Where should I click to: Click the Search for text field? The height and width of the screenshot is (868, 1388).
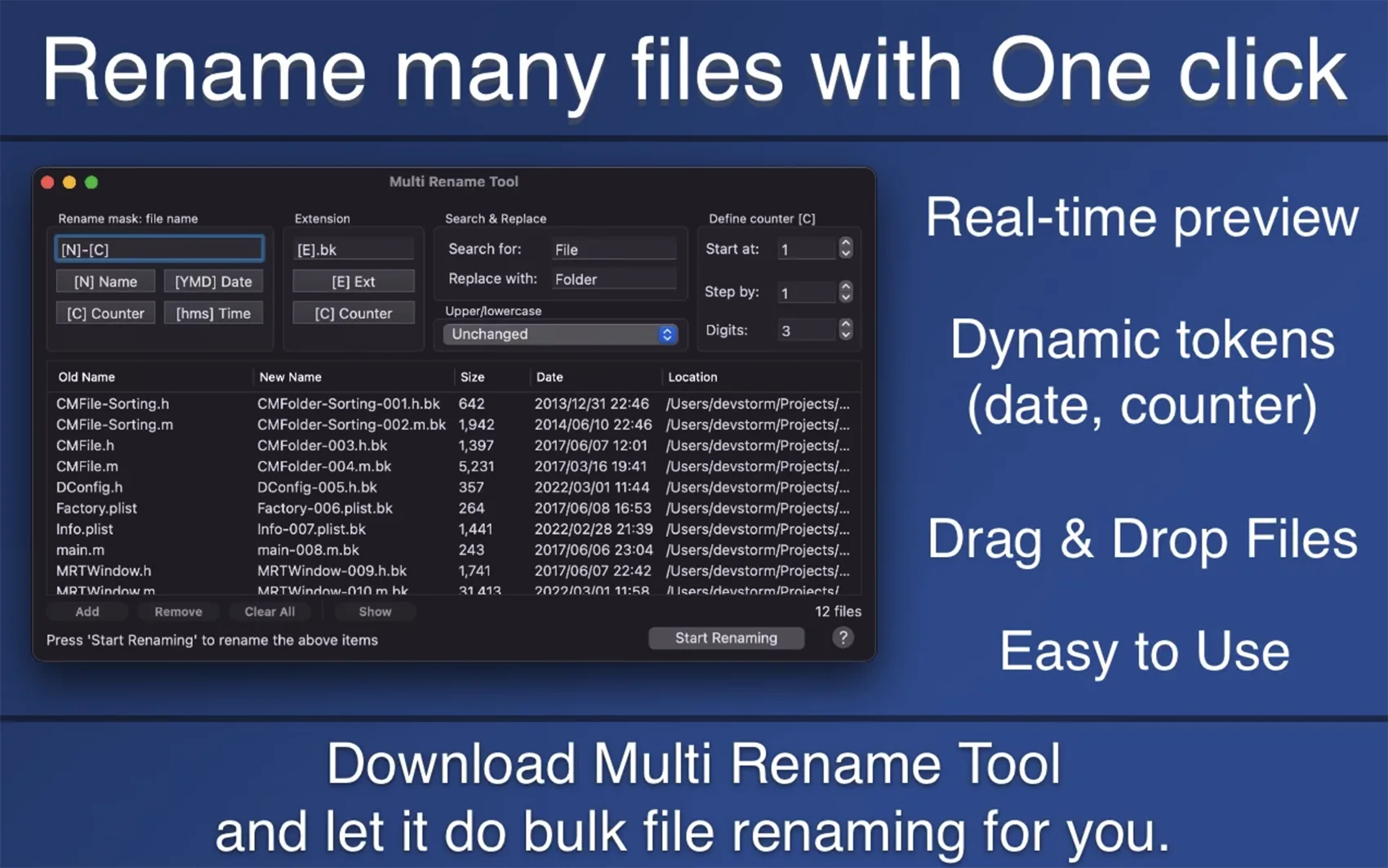613,249
